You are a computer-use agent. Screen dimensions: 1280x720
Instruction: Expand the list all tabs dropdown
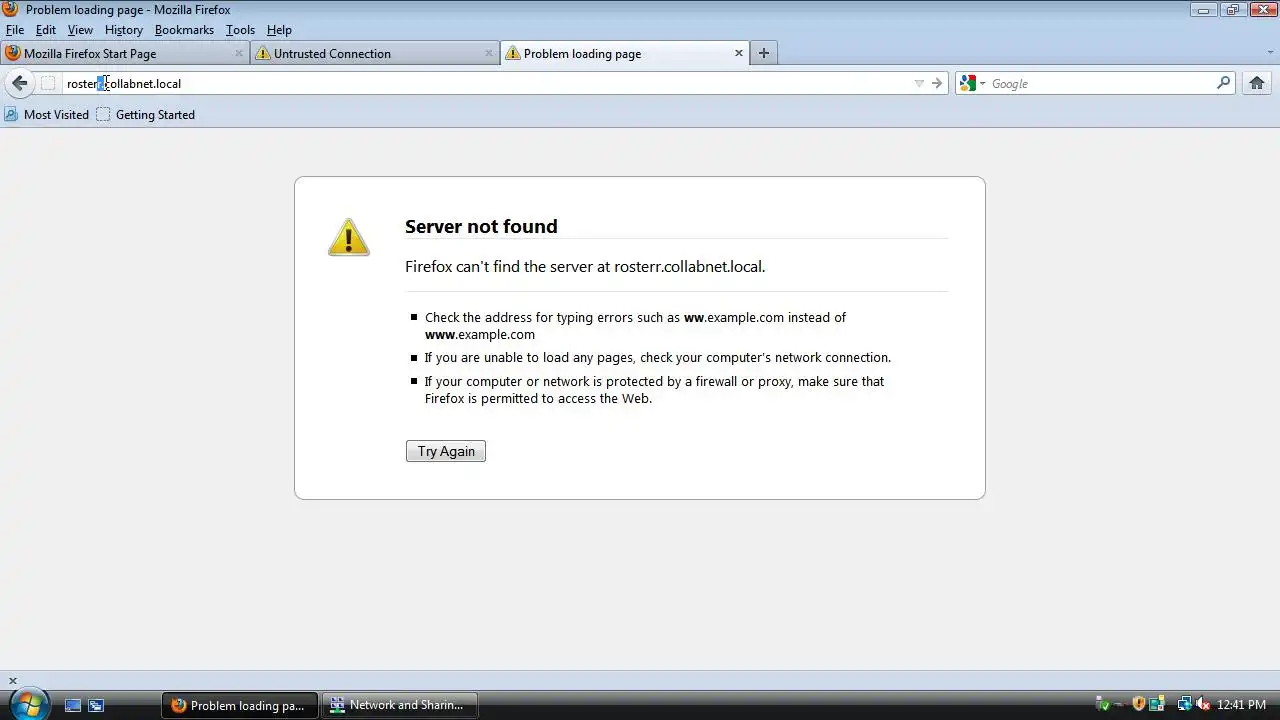(1270, 53)
